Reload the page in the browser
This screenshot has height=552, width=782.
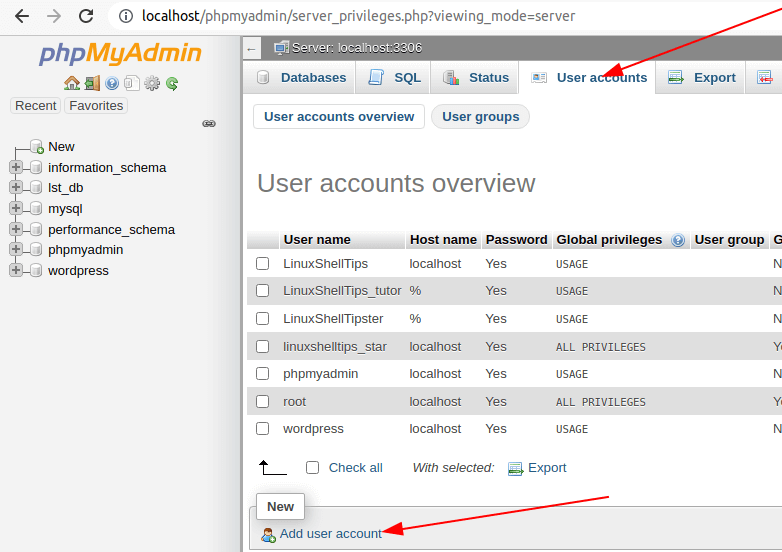pos(86,16)
